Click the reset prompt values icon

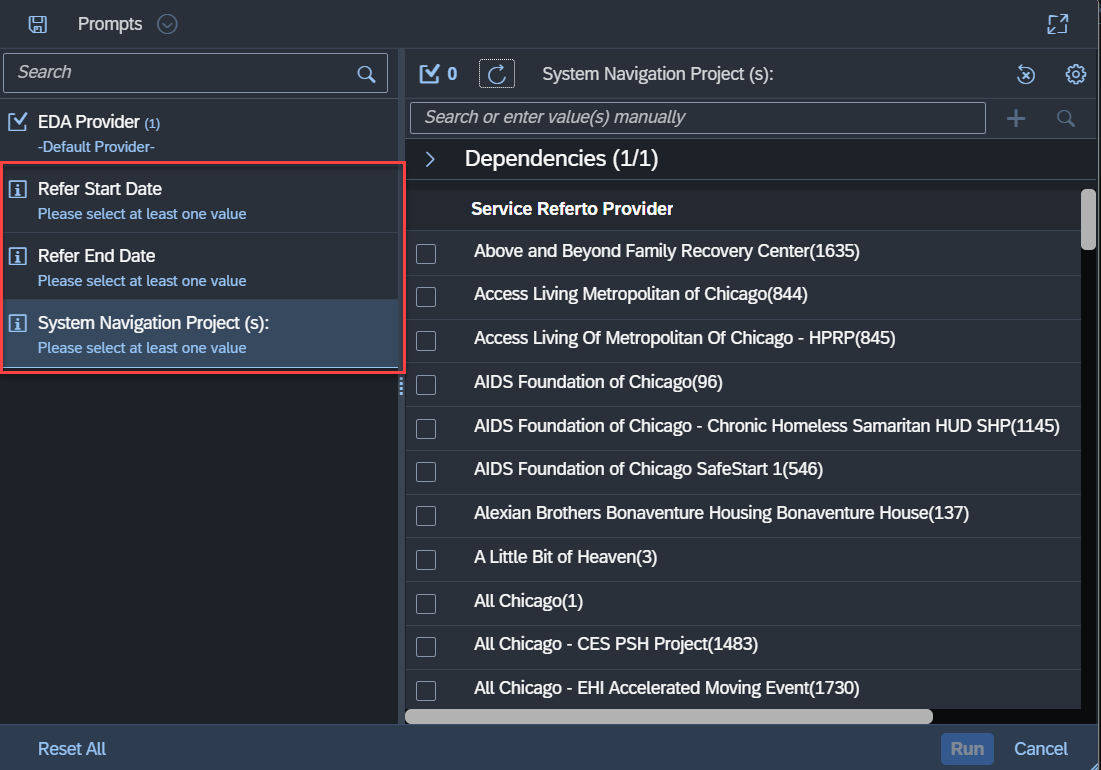click(x=1025, y=74)
